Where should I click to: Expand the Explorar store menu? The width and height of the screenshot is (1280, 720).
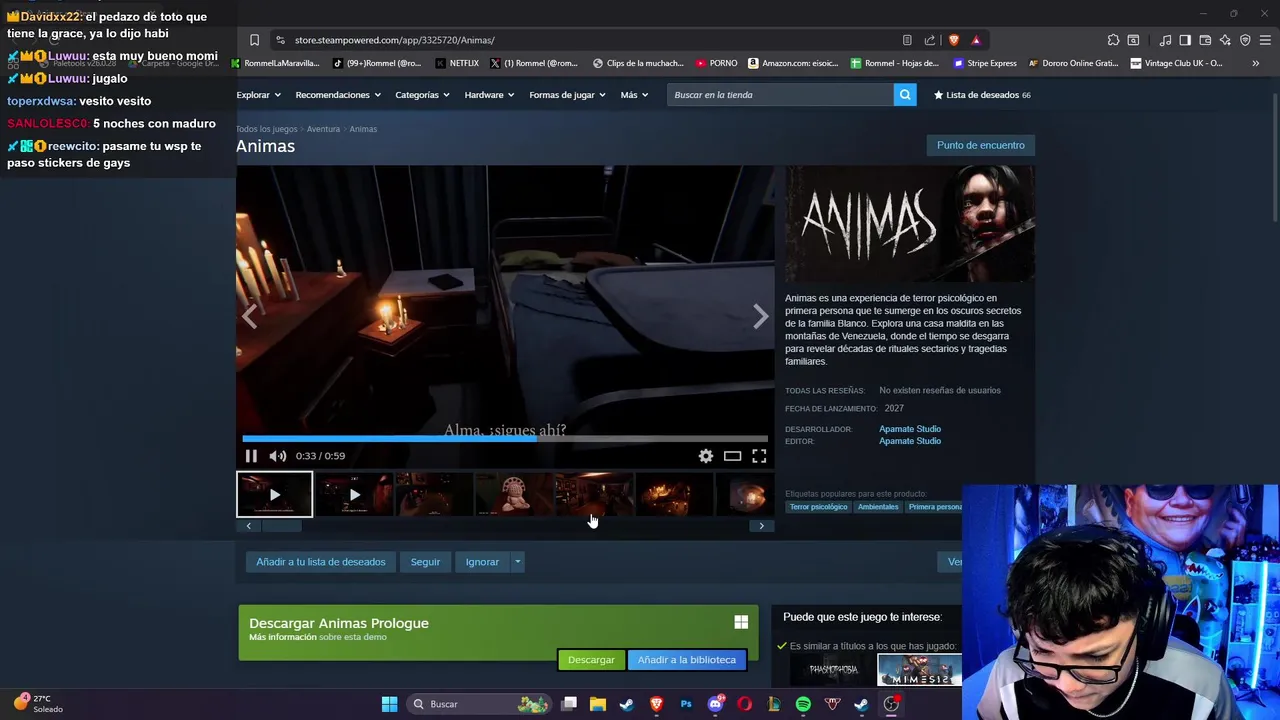tap(258, 95)
